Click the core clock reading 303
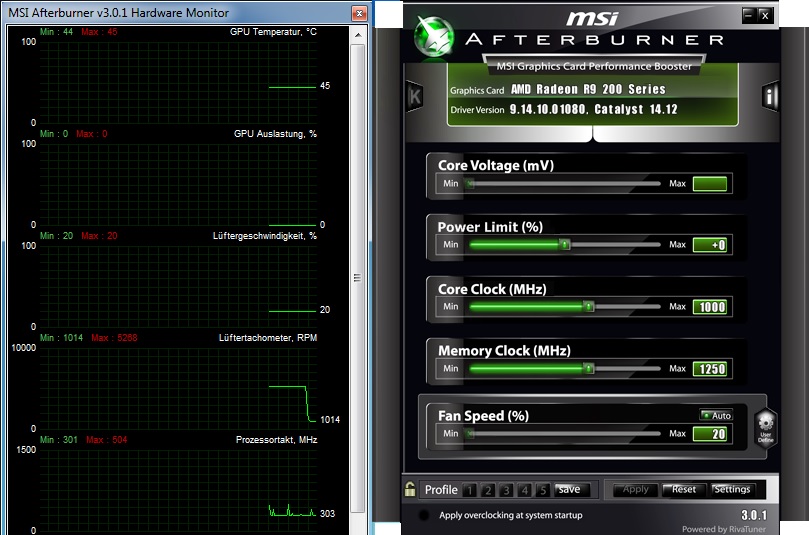 click(x=327, y=513)
